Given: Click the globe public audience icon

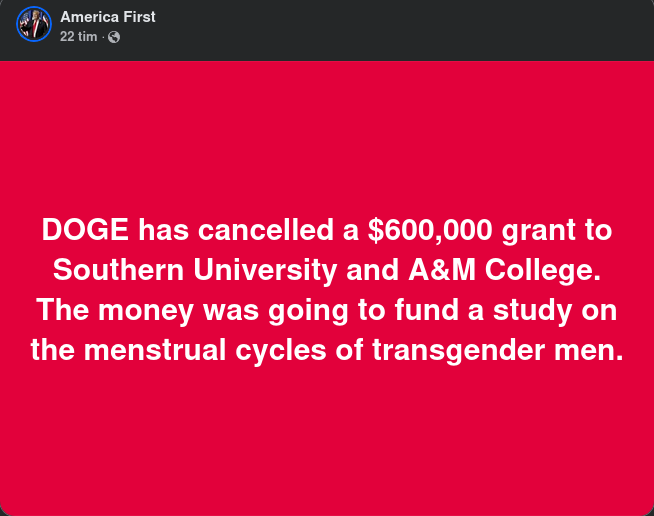Looking at the screenshot, I should tap(114, 37).
